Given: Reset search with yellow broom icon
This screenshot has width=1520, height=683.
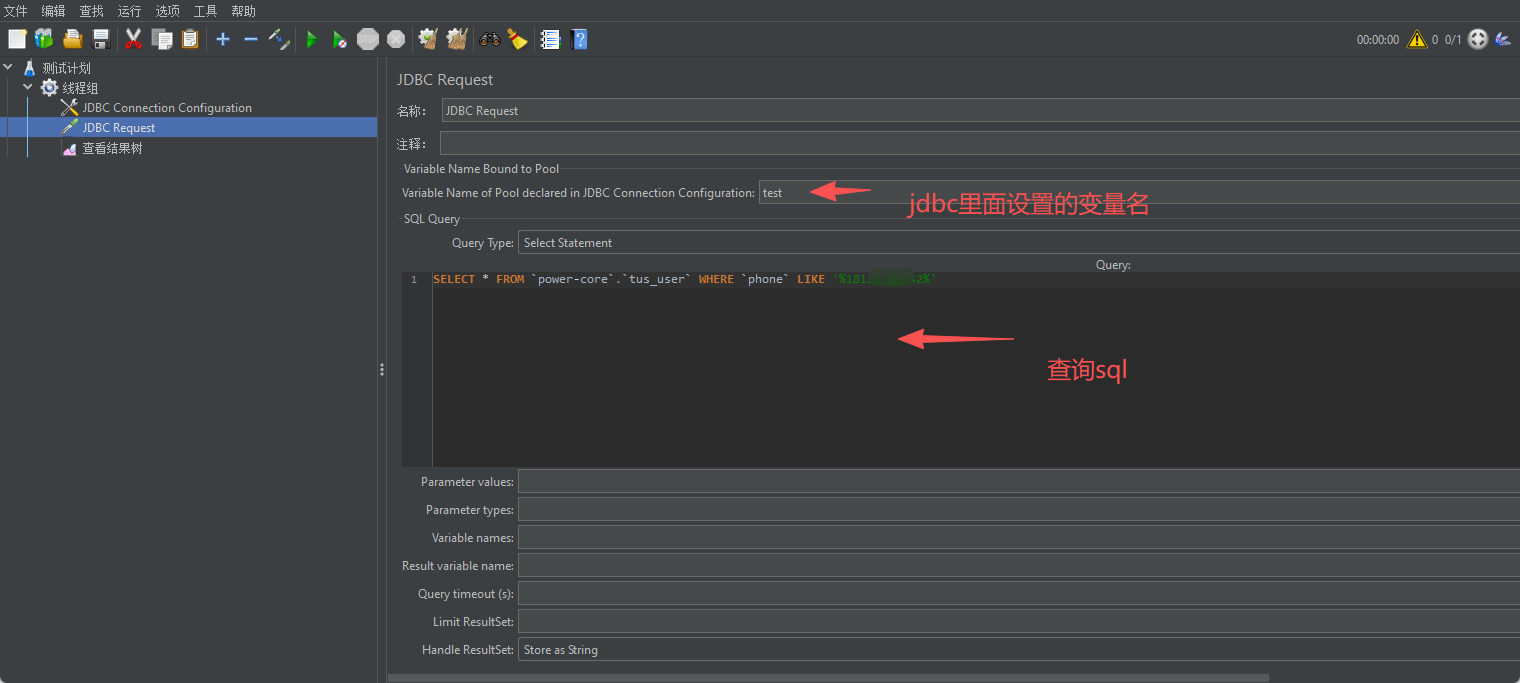Looking at the screenshot, I should pos(517,39).
